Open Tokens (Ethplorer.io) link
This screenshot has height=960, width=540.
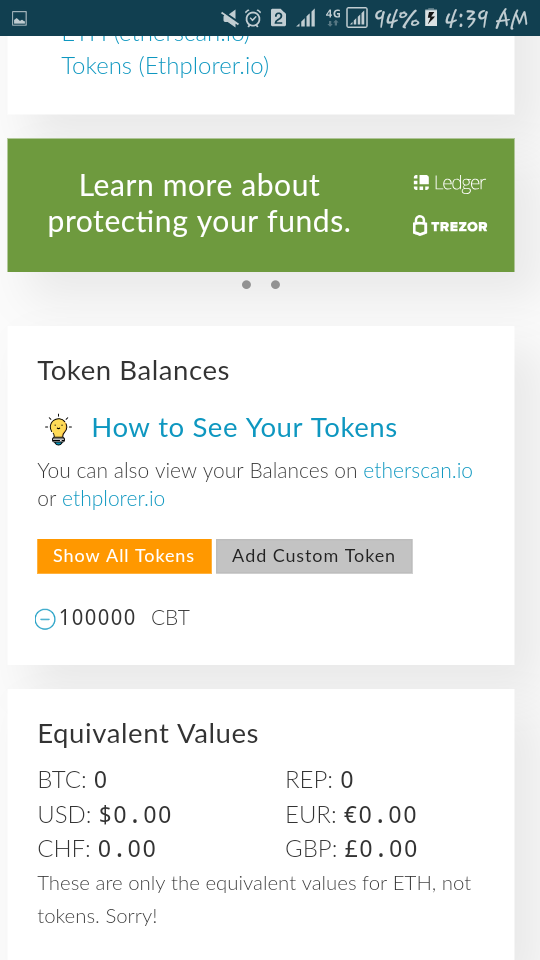pyautogui.click(x=165, y=66)
